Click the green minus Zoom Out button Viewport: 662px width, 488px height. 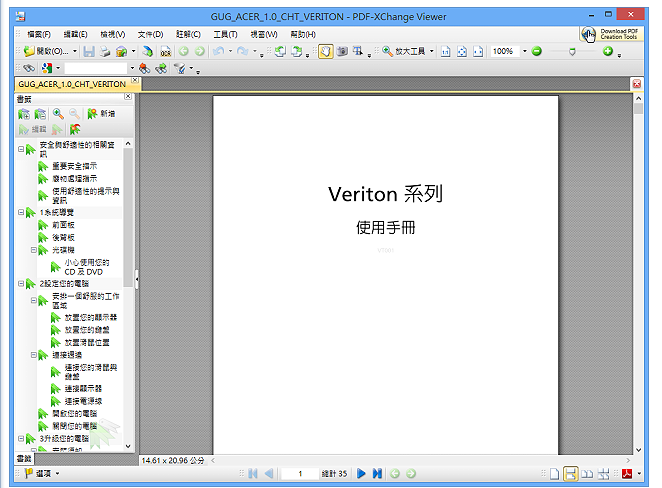tap(537, 52)
